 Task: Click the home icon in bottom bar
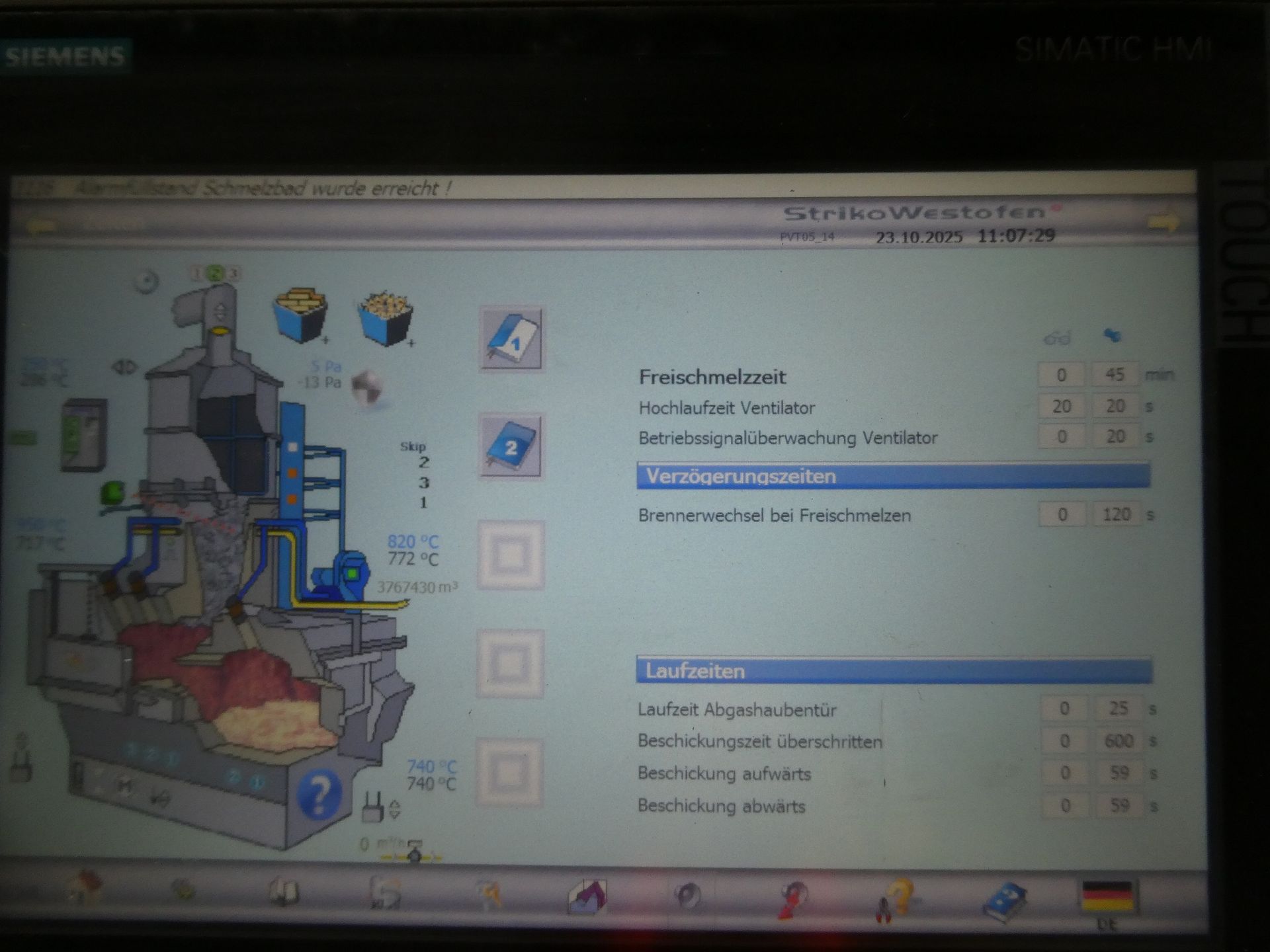(x=86, y=888)
